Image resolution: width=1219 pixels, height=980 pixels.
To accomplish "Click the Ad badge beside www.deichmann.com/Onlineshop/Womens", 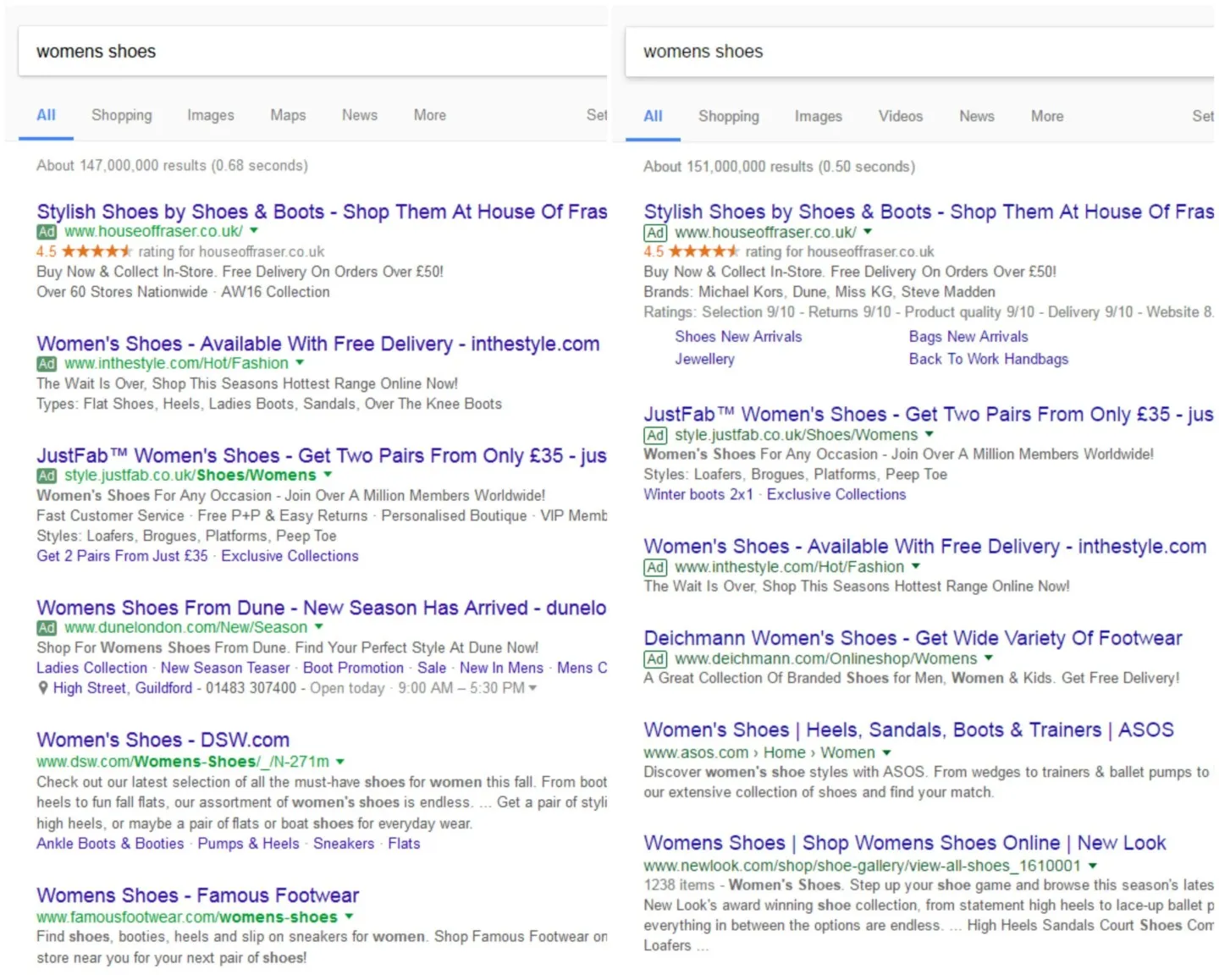I will click(655, 659).
